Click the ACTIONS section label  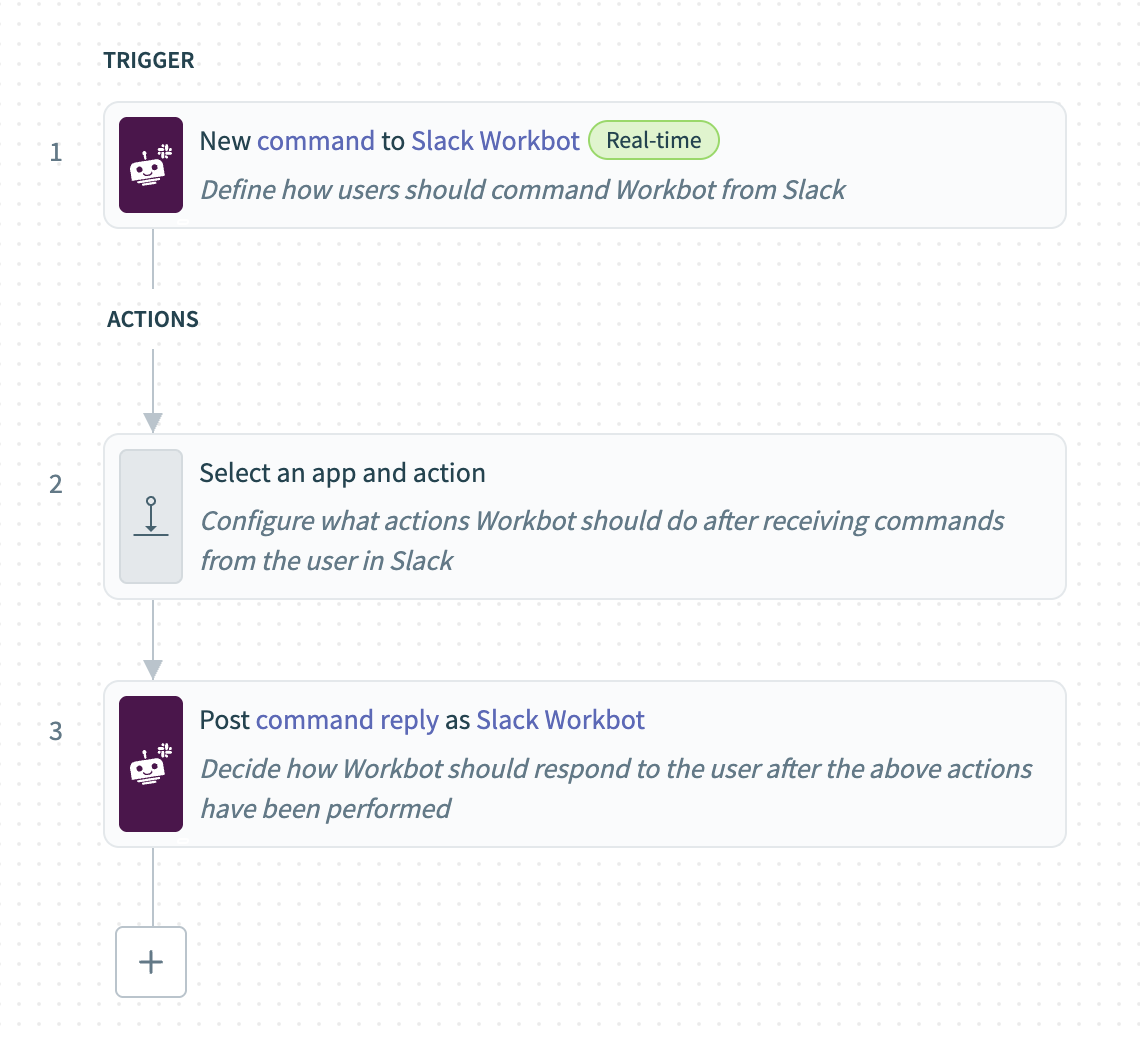(x=152, y=319)
